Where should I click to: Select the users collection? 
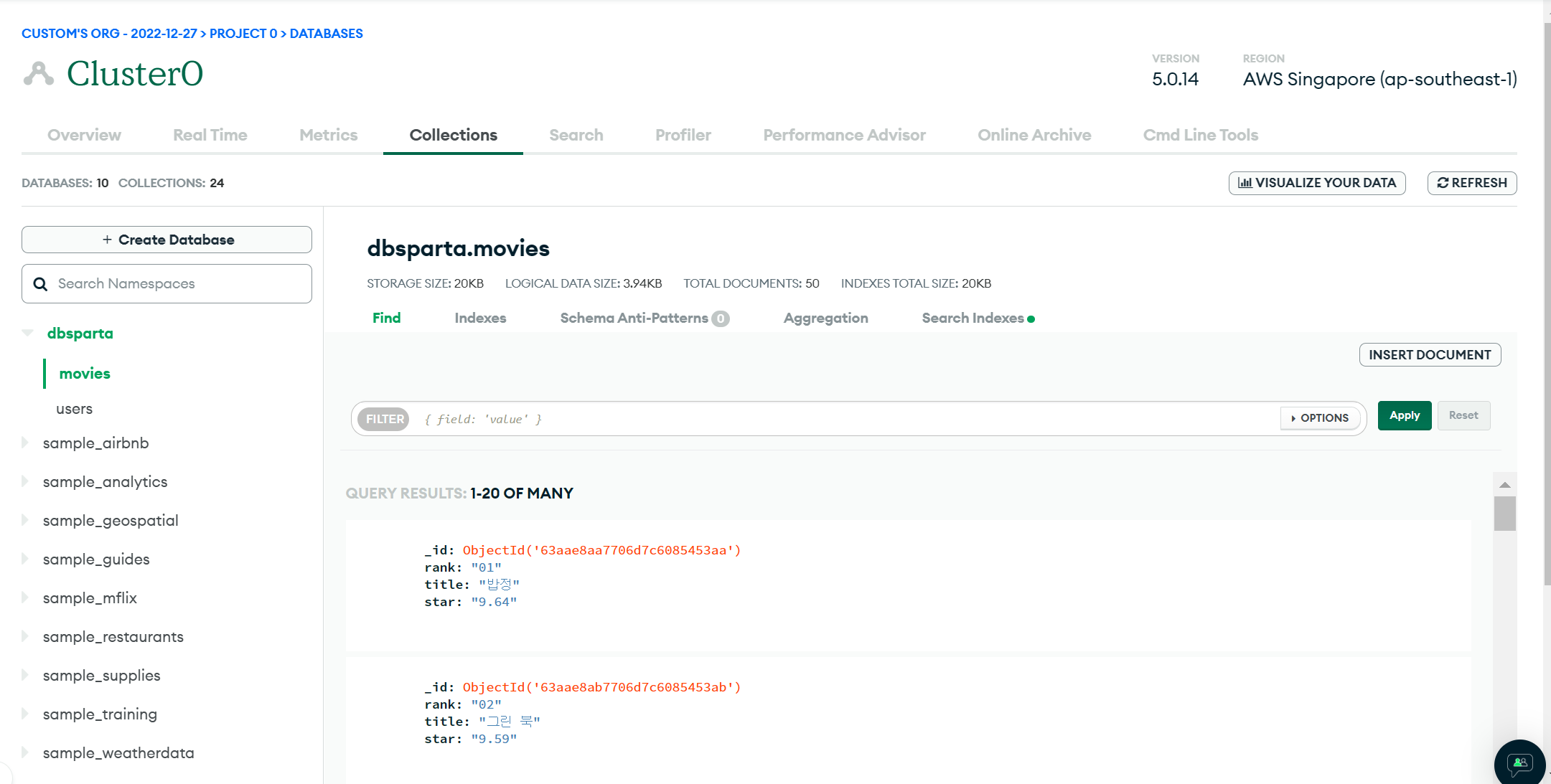click(74, 409)
